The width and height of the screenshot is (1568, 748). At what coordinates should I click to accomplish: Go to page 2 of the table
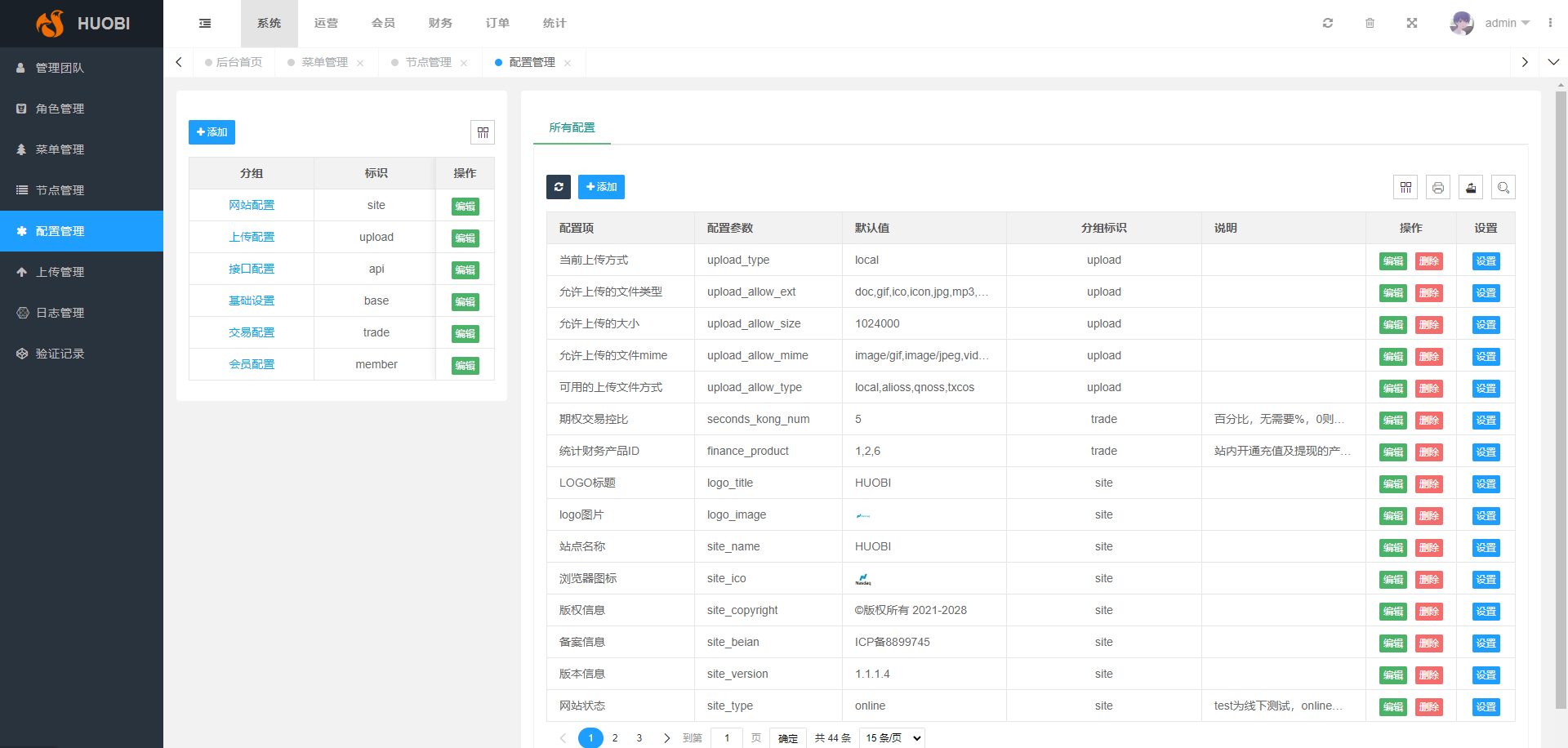click(615, 738)
